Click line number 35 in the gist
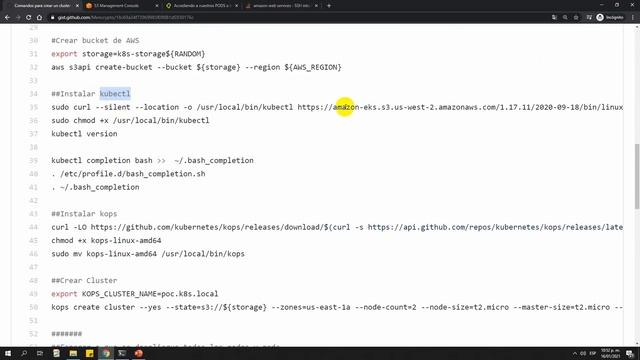The image size is (640, 360). [x=33, y=107]
